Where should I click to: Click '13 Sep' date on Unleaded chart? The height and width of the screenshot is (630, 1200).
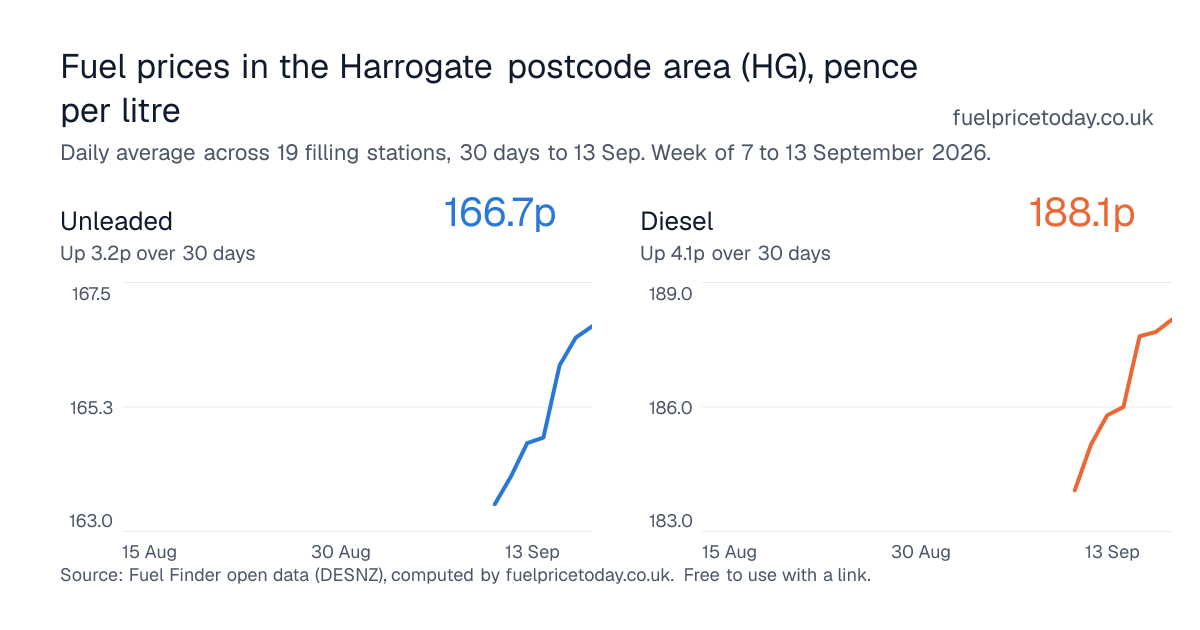pyautogui.click(x=532, y=552)
